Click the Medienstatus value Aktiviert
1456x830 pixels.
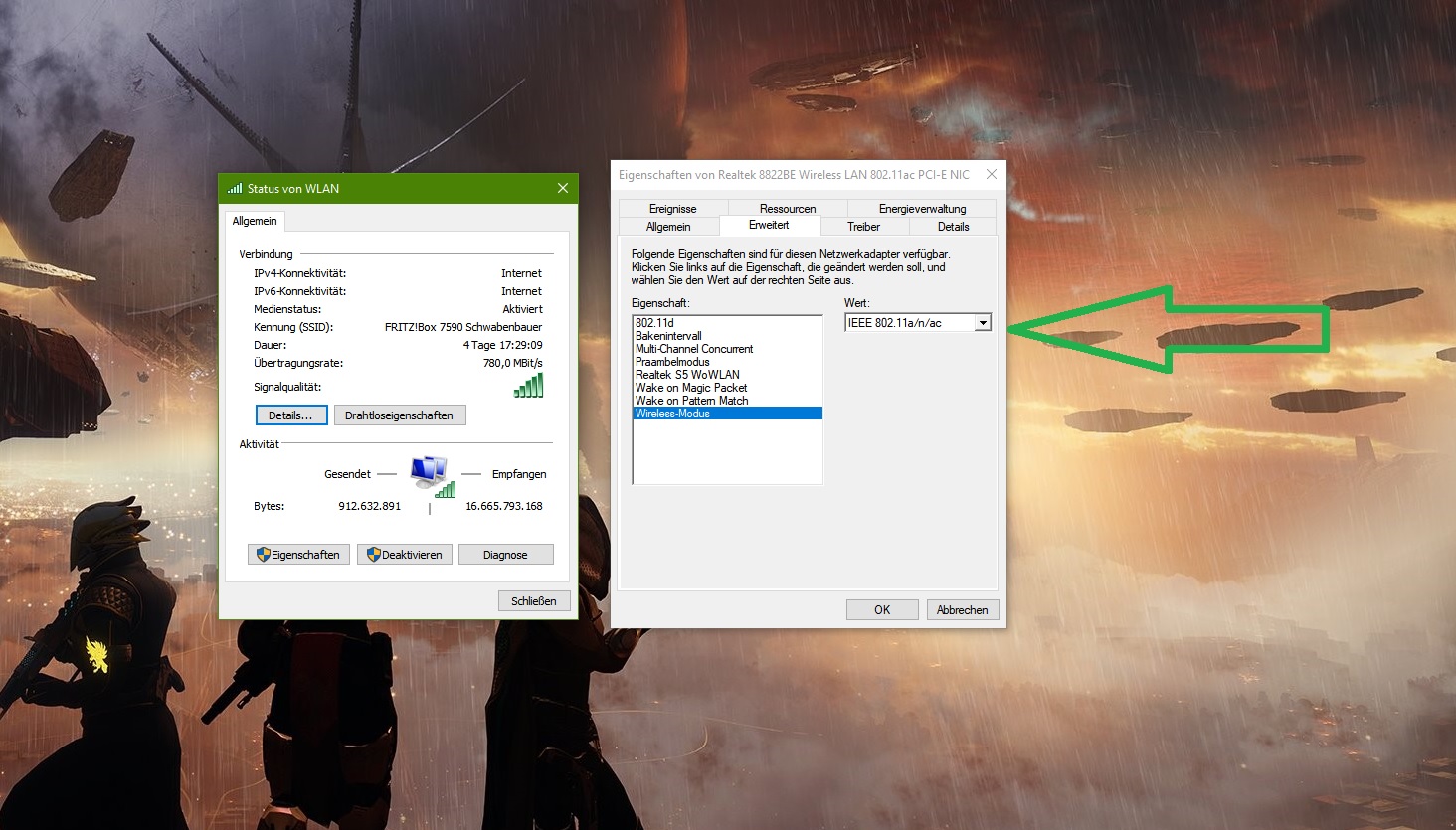click(x=522, y=309)
